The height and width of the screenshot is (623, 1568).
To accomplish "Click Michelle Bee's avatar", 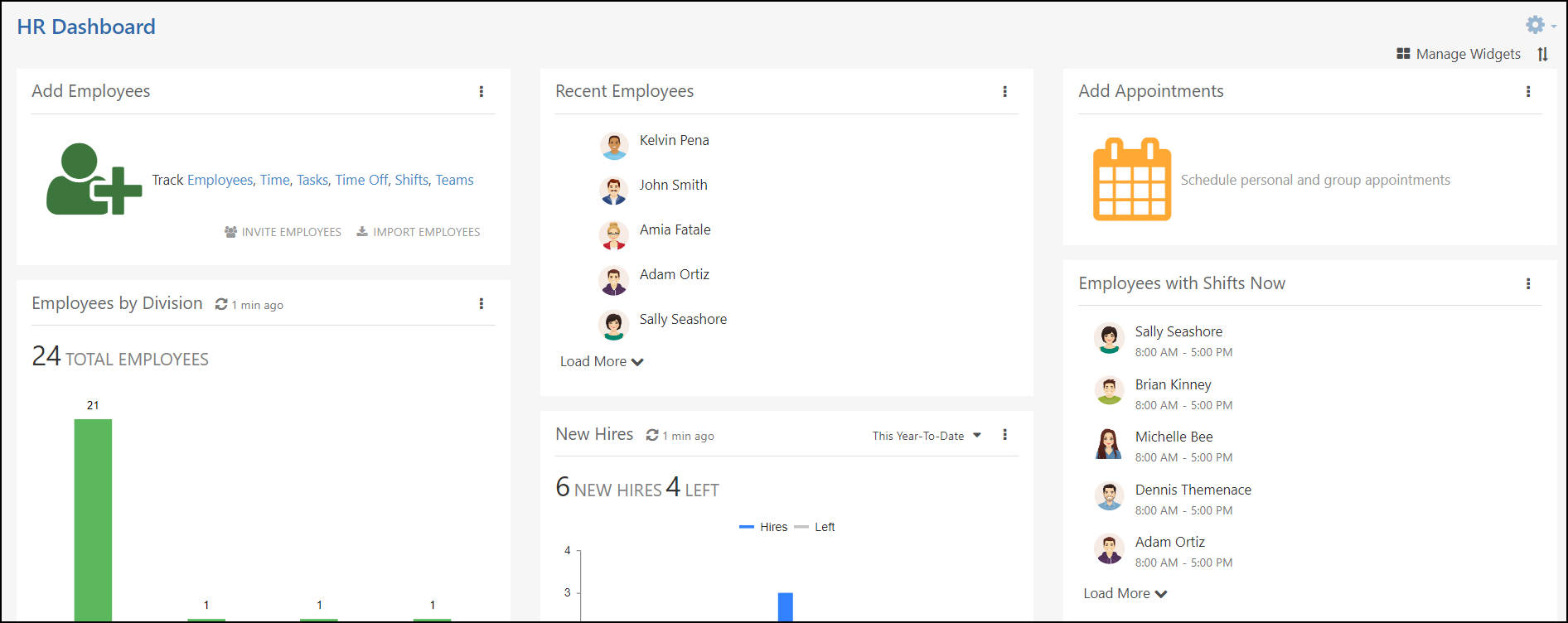I will pos(1109,443).
